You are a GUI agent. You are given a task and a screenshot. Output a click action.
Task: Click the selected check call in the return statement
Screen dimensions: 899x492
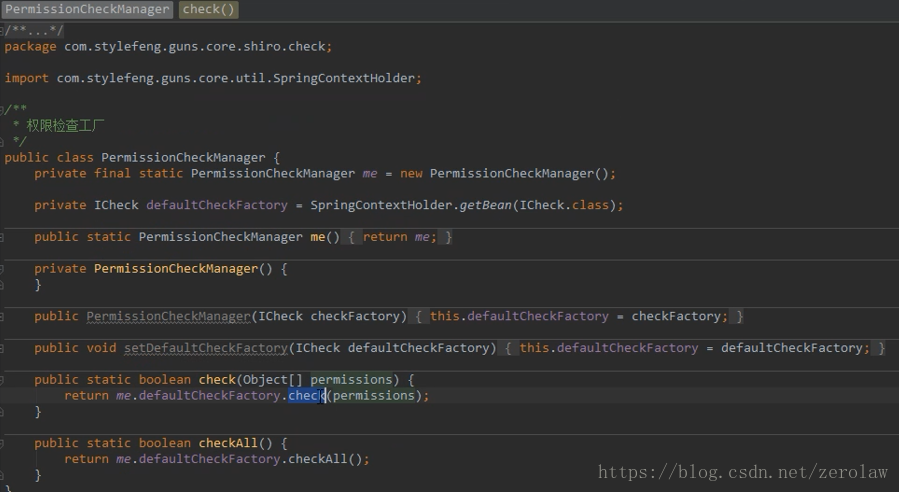coord(307,395)
